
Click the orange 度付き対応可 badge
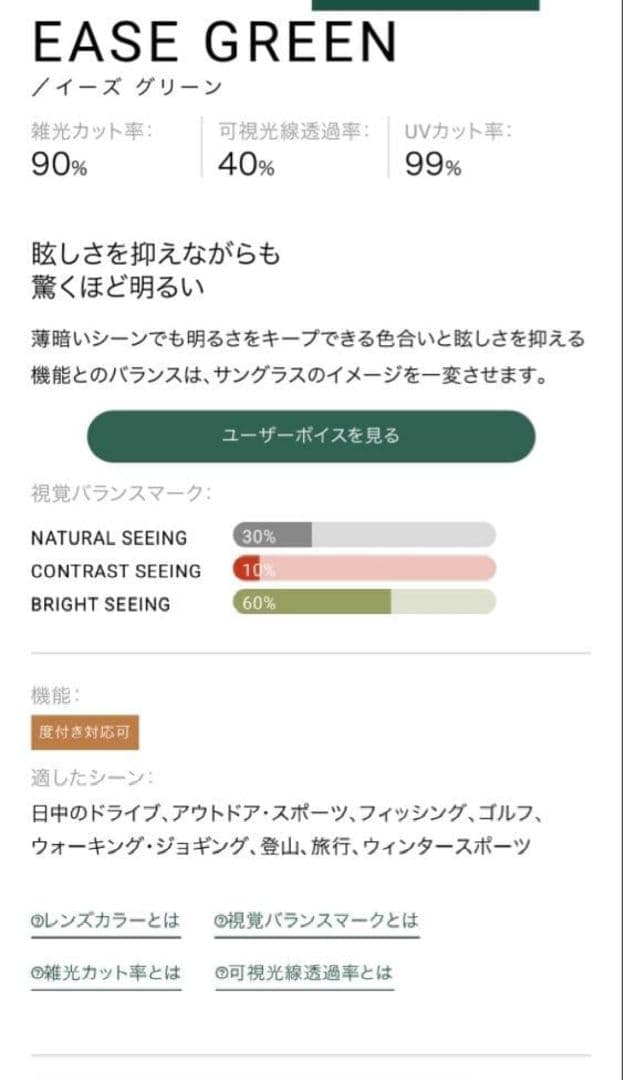[x=85, y=732]
